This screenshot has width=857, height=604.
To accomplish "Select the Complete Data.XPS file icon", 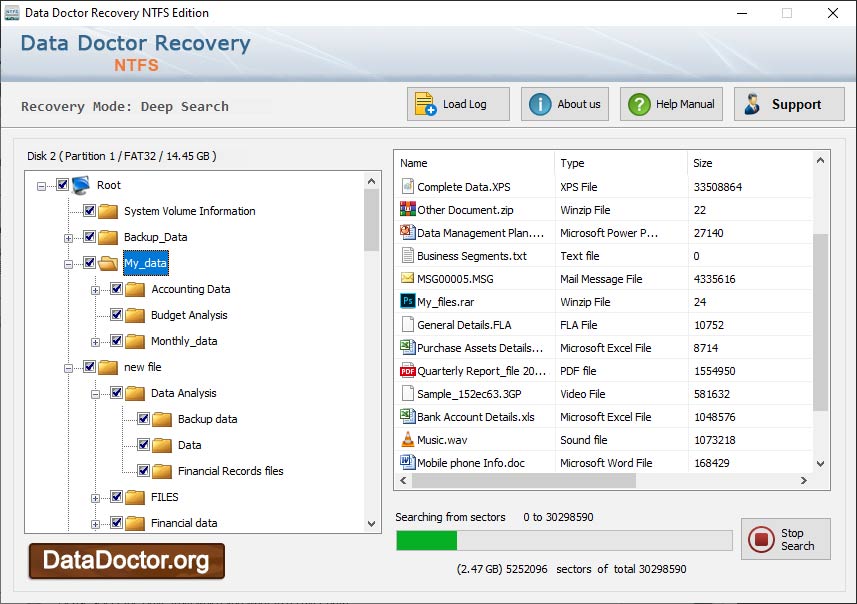I will 407,187.
